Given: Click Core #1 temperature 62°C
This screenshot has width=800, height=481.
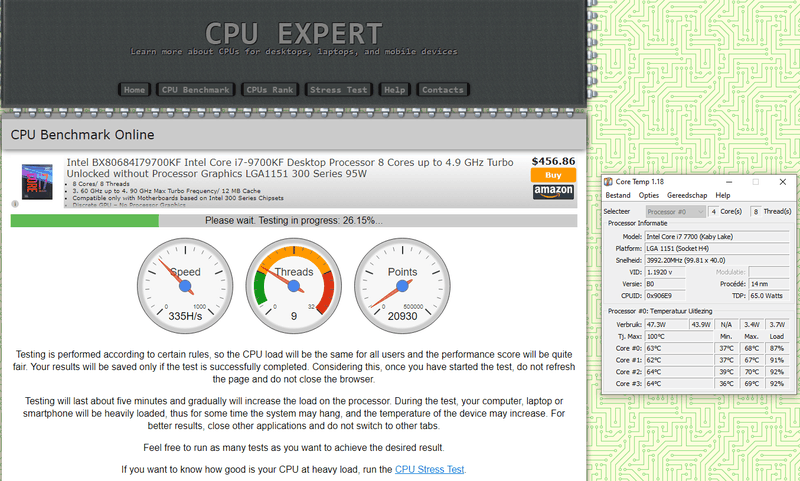Looking at the screenshot, I should [x=679, y=360].
